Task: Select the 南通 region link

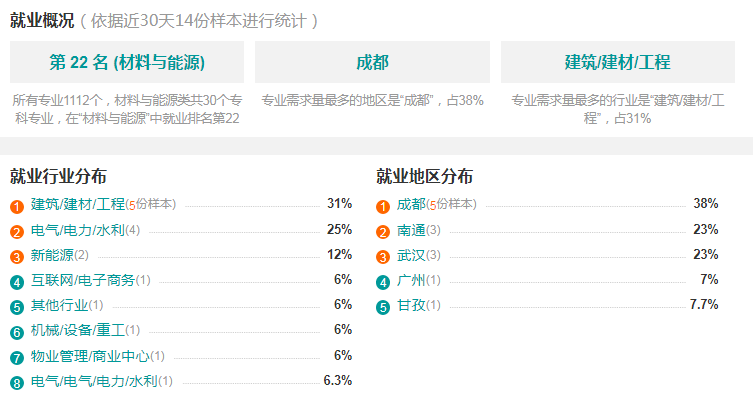Action: (411, 230)
